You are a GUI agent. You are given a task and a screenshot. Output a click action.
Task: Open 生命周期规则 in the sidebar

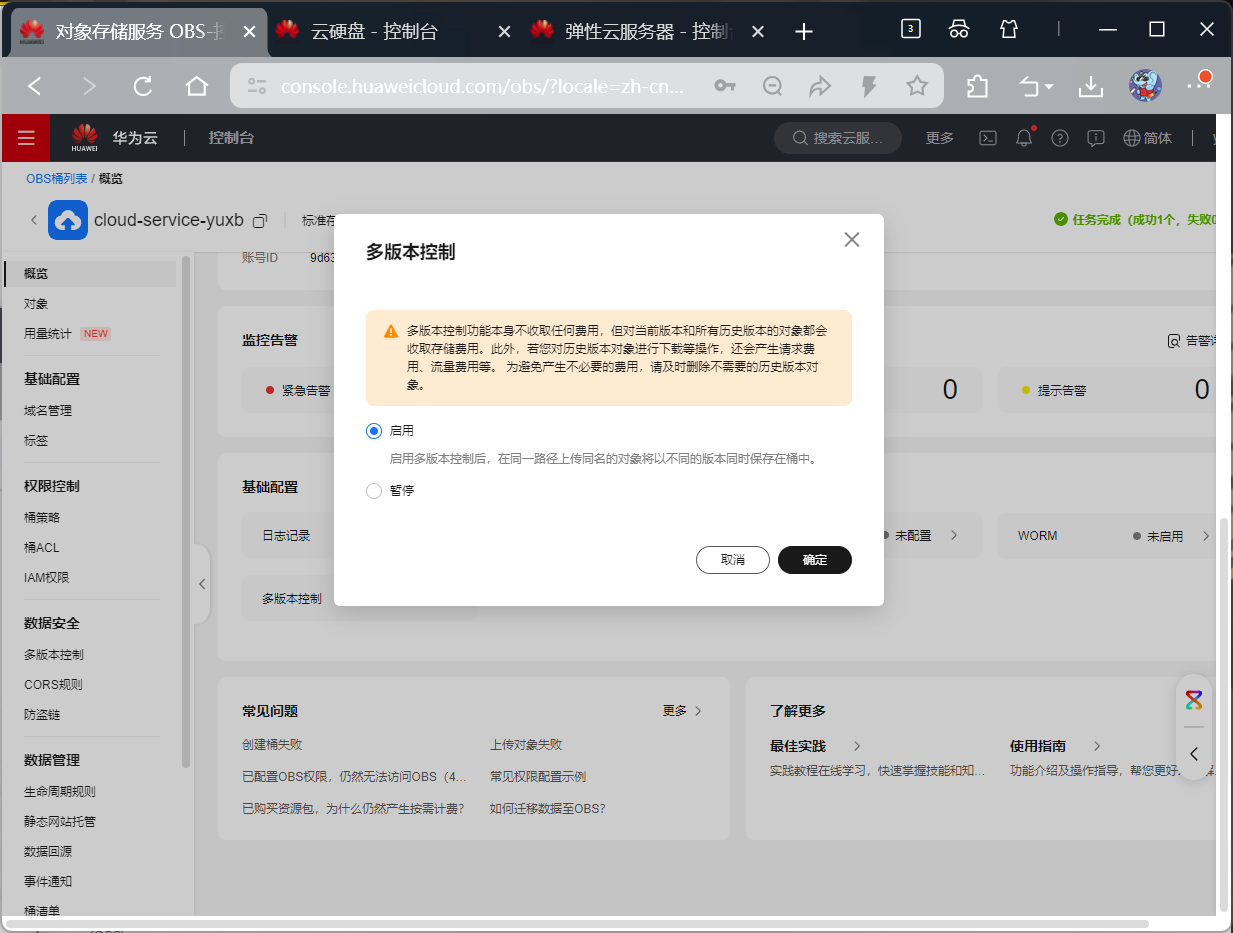[x=60, y=791]
